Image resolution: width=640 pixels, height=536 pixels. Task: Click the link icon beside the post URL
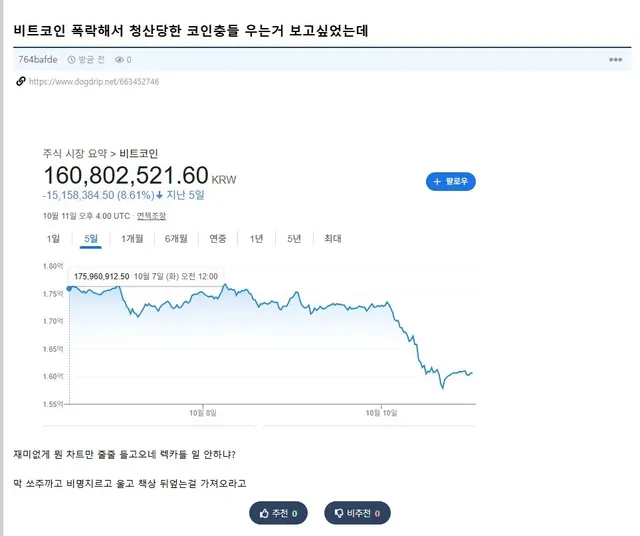pos(20,80)
